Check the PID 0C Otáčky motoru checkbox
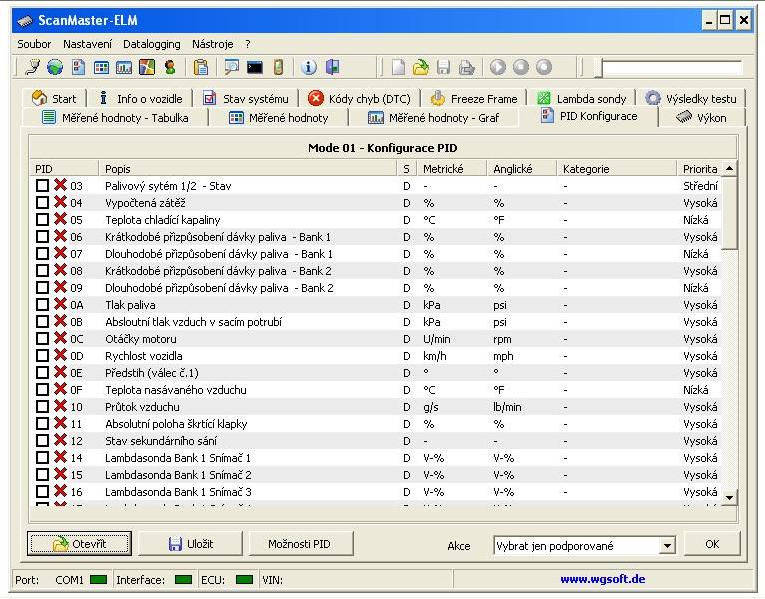 tap(42, 339)
